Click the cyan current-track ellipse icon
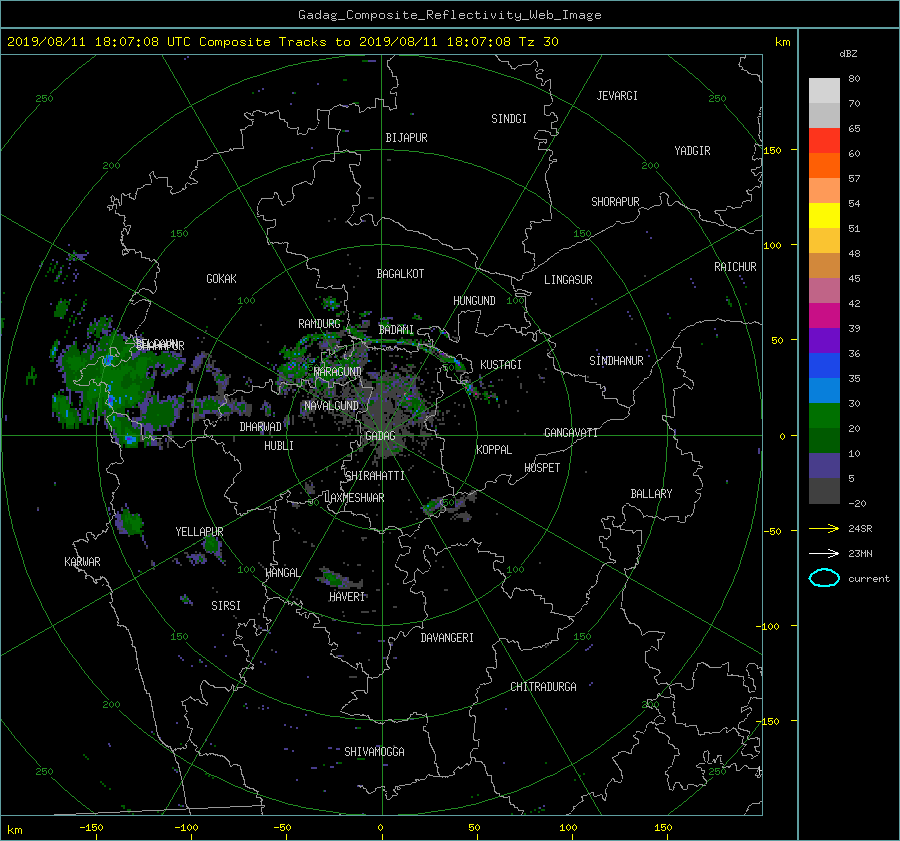 pos(824,578)
